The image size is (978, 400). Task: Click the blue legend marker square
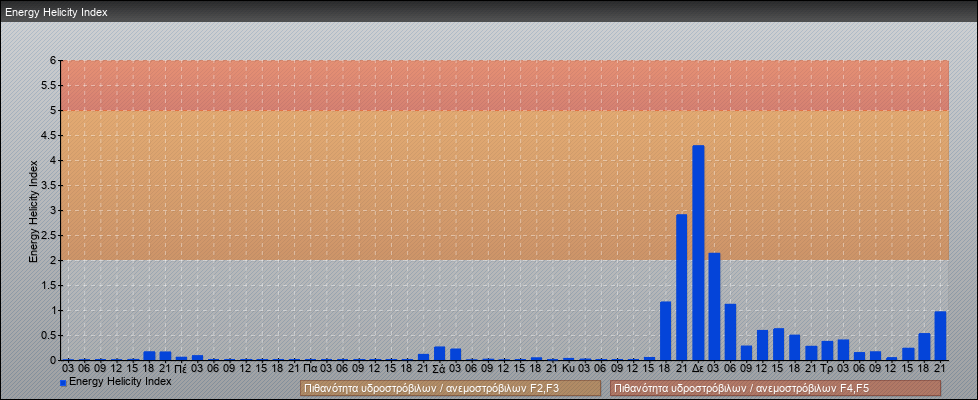click(63, 382)
